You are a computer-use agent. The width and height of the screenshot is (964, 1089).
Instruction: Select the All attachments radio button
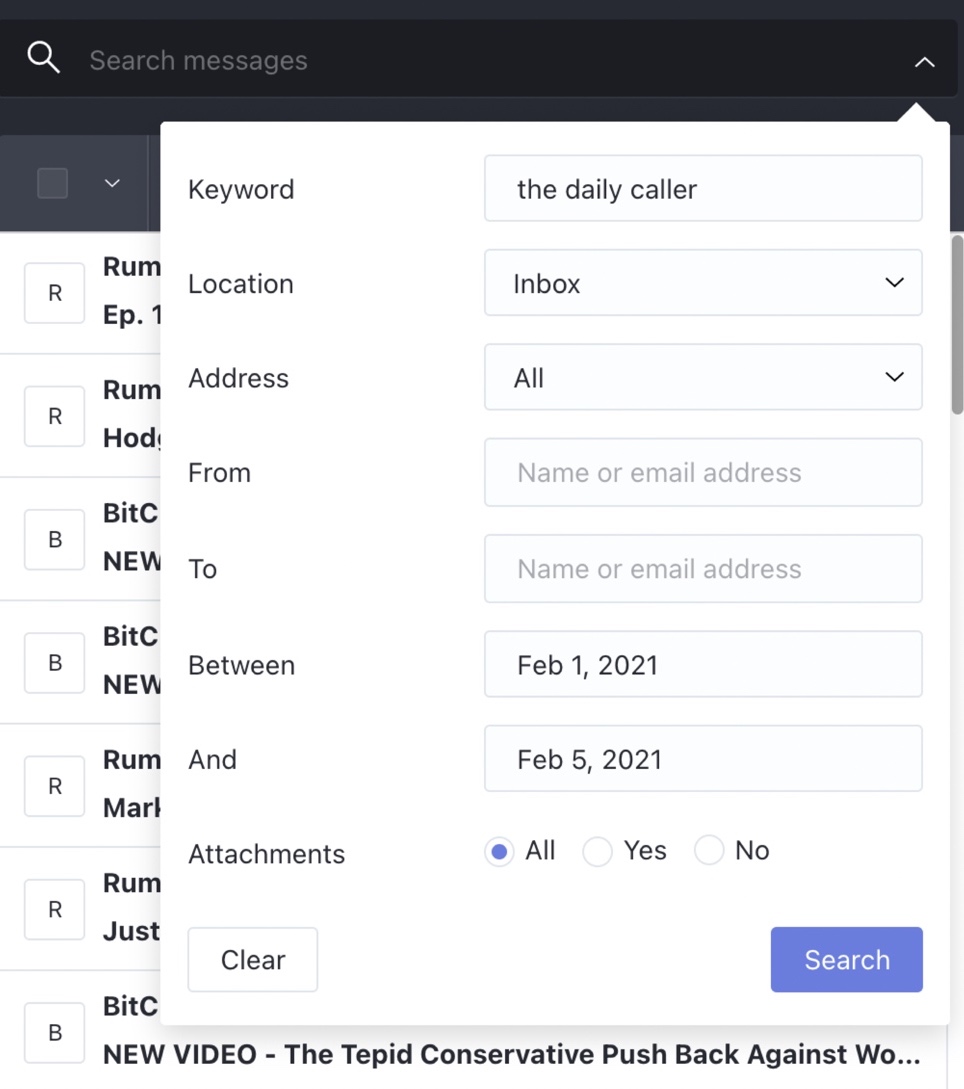[499, 851]
